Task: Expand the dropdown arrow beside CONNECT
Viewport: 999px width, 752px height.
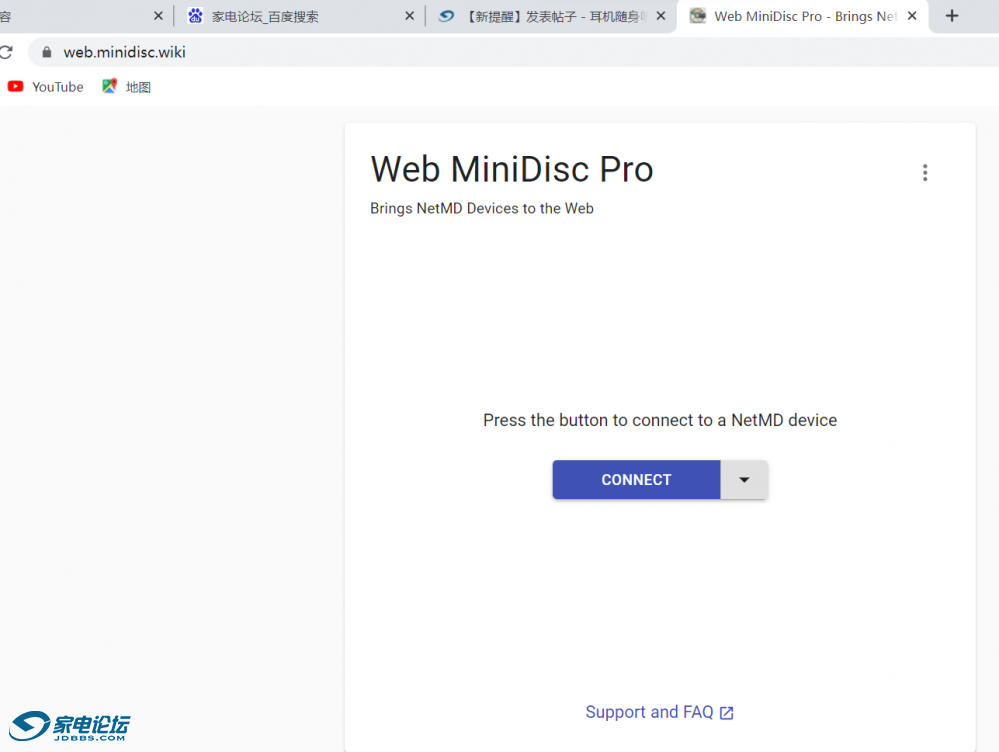Action: coord(744,479)
